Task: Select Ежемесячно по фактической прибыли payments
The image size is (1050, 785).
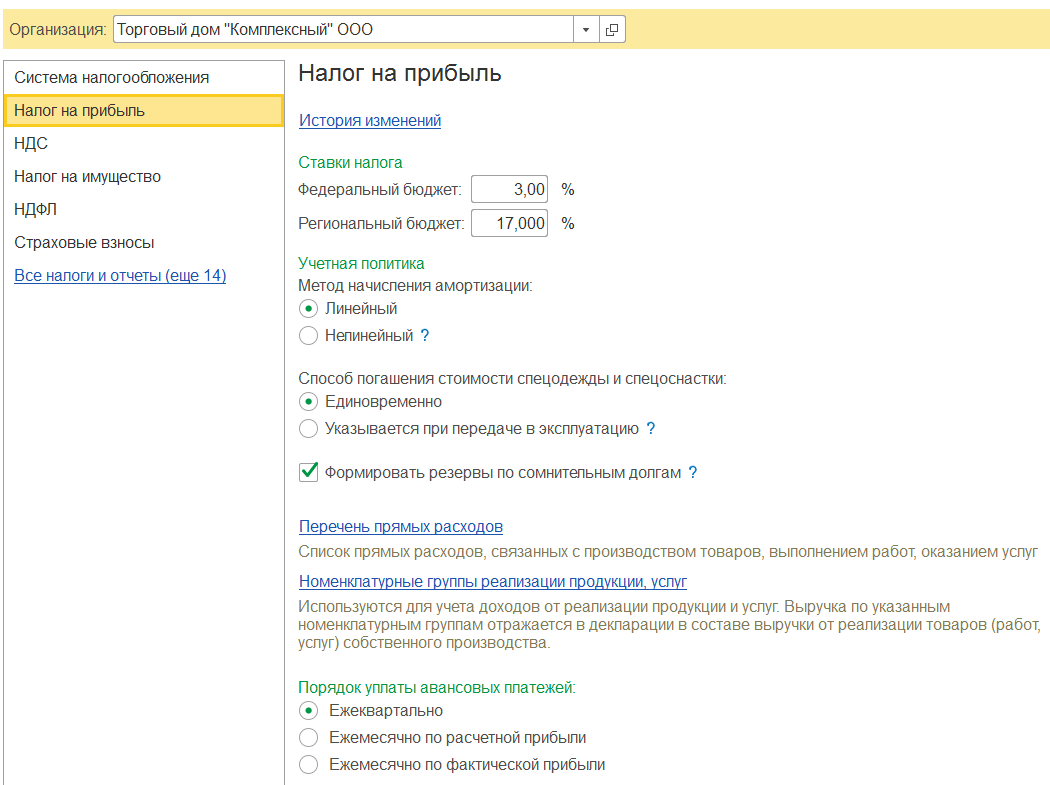Action: point(309,765)
